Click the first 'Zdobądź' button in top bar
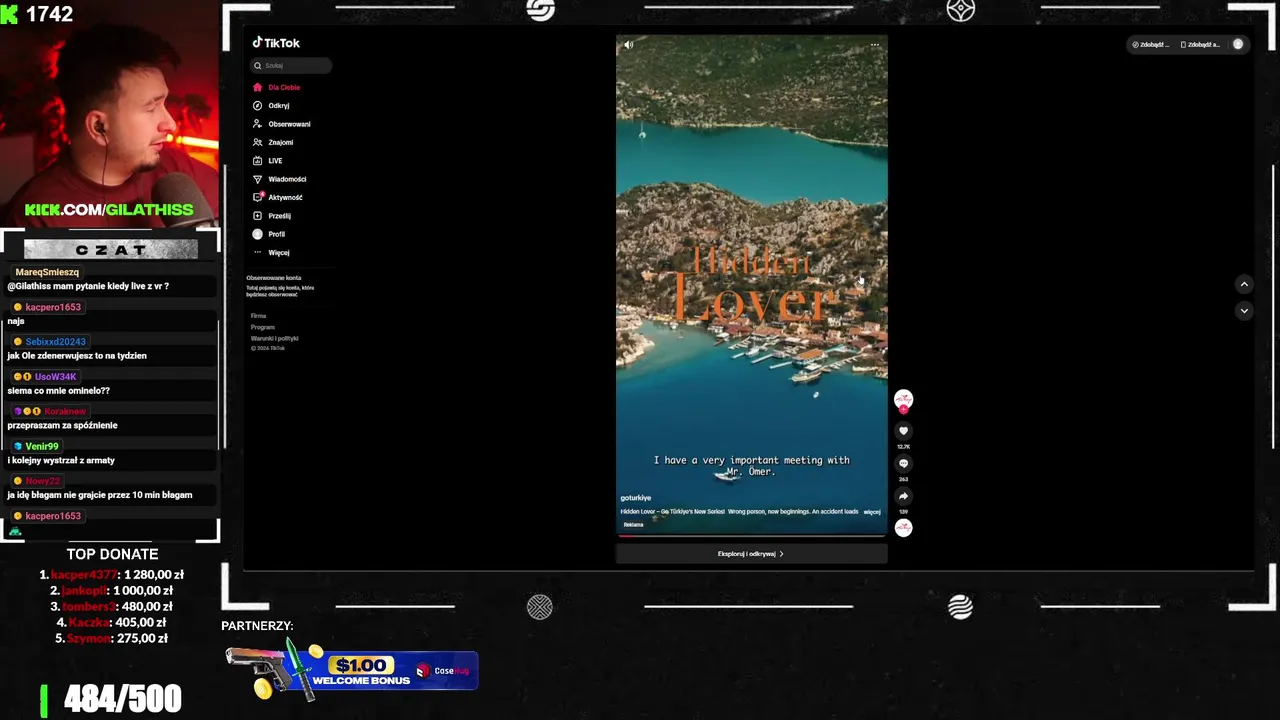Image resolution: width=1280 pixels, height=720 pixels. click(1150, 45)
